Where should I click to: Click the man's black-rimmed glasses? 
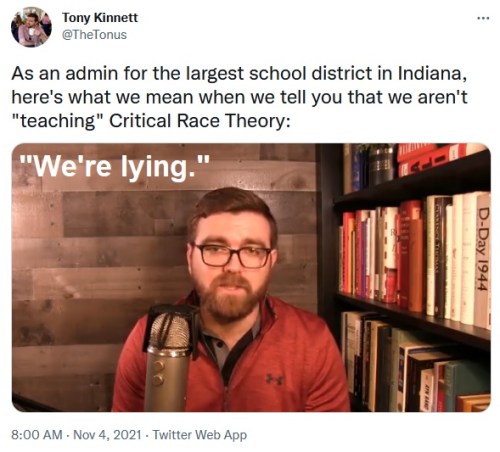click(232, 255)
